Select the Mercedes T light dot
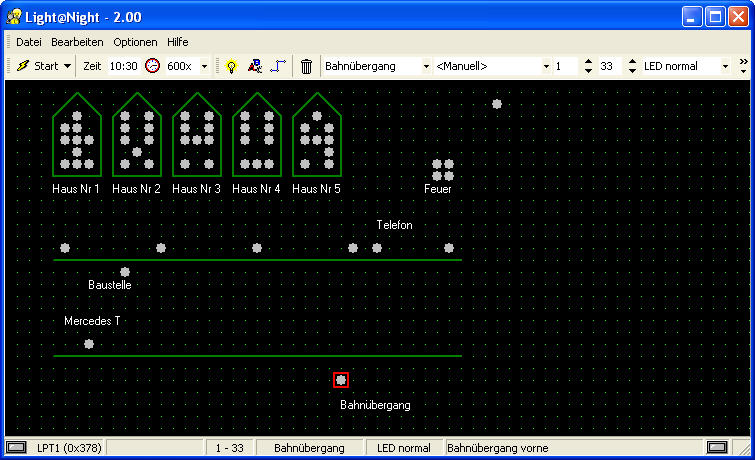The height and width of the screenshot is (460, 755). [x=89, y=344]
